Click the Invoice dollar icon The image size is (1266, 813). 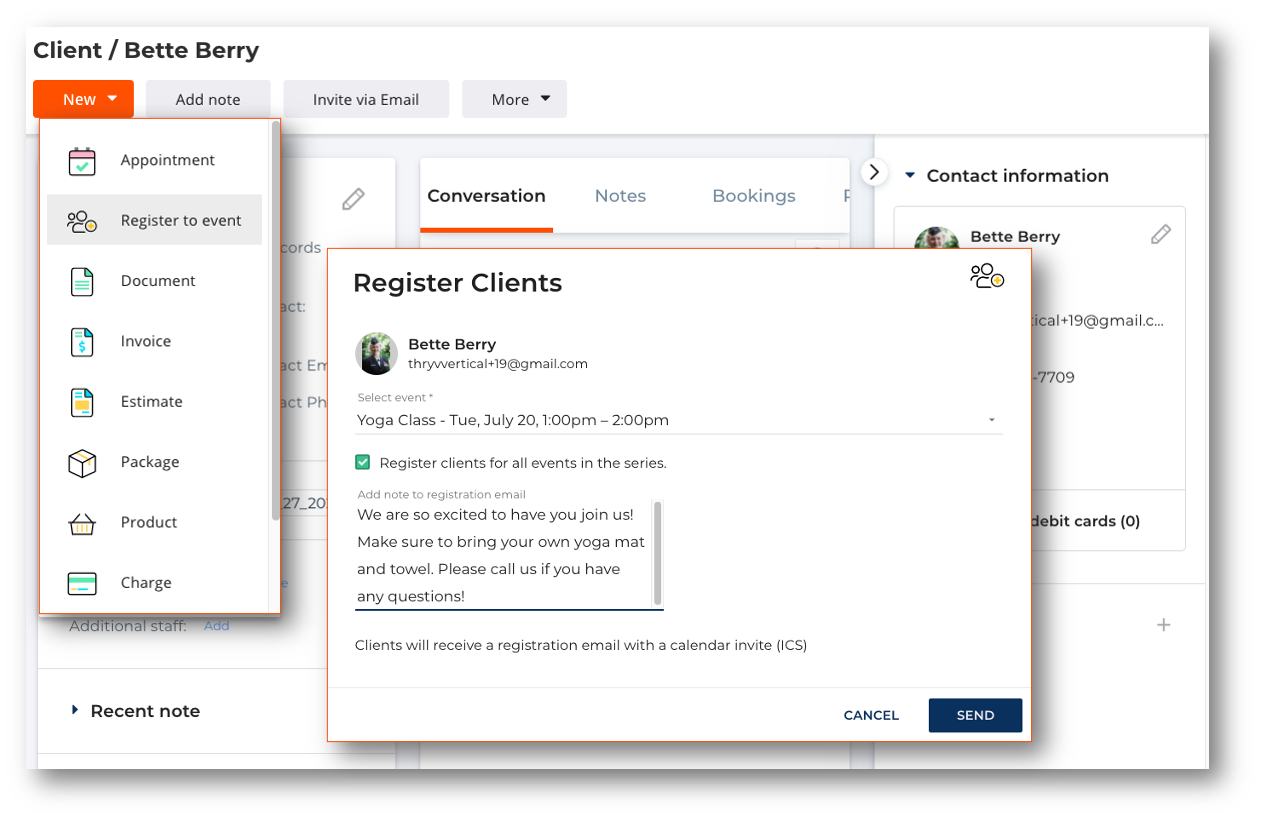(82, 342)
